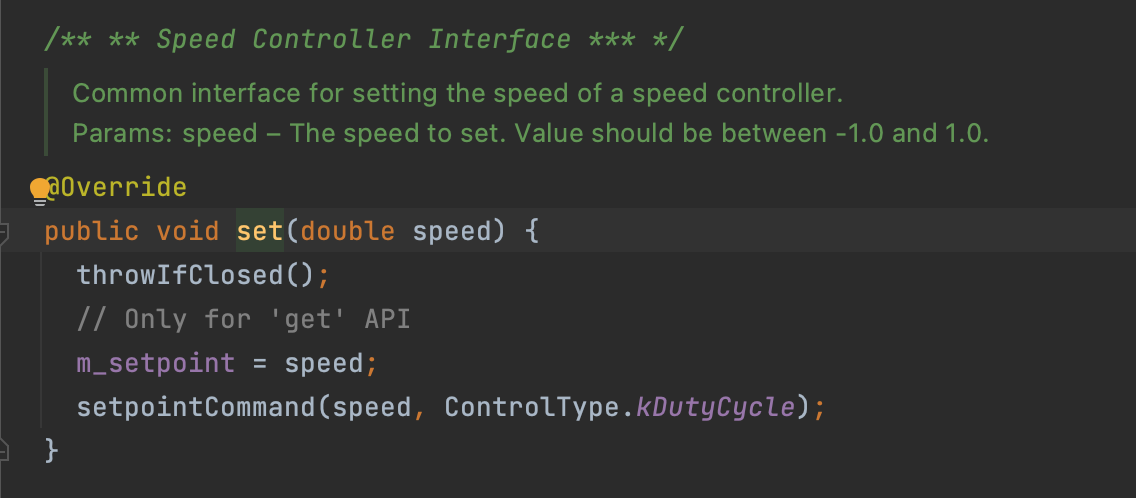Viewport: 1136px width, 498px height.
Task: Click the italic kDutyCycle constant
Action: tap(716, 407)
